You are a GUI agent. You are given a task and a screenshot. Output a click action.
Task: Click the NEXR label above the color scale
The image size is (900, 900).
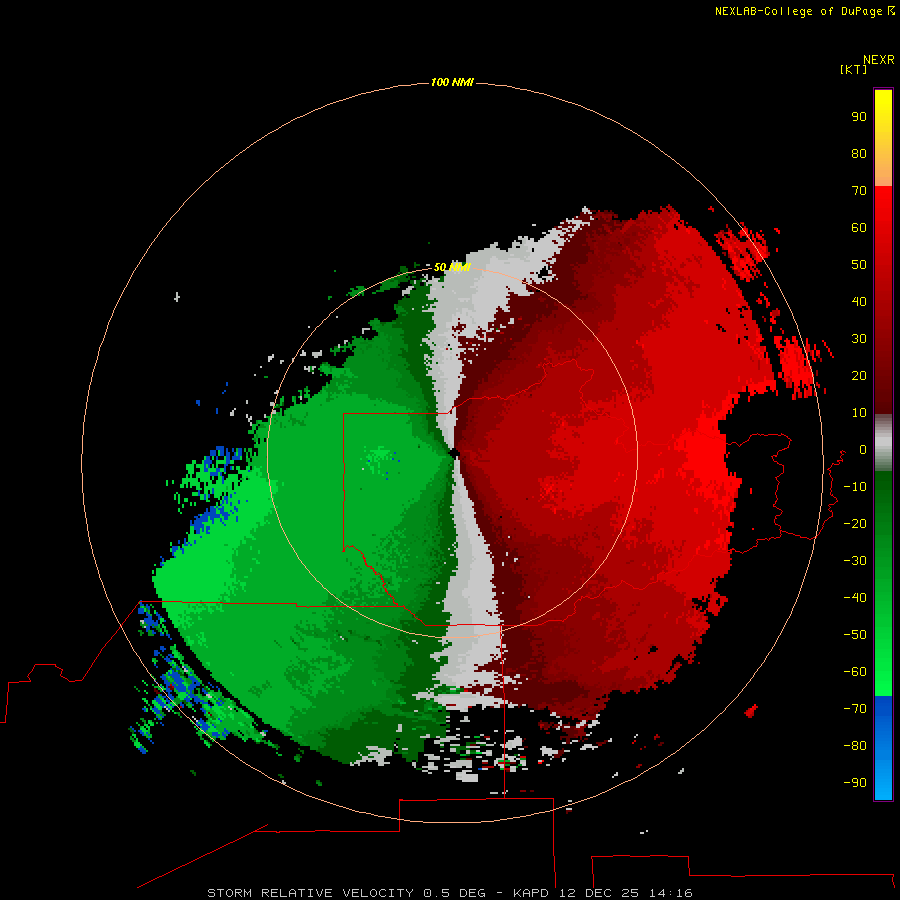[879, 59]
